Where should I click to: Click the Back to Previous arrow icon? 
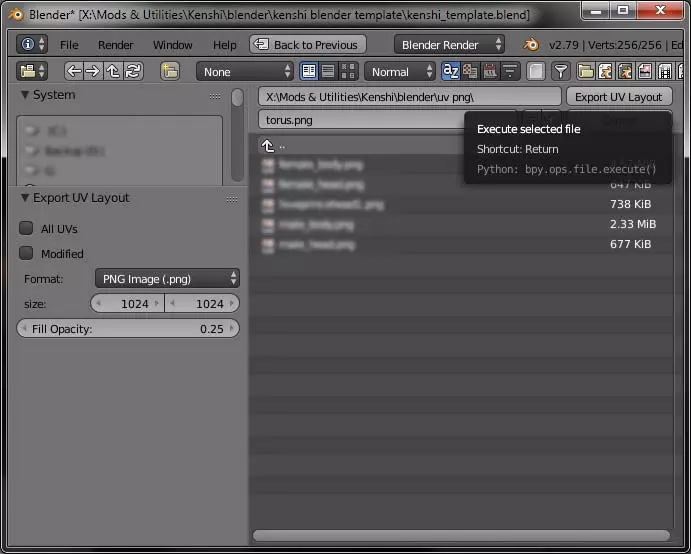pos(261,44)
